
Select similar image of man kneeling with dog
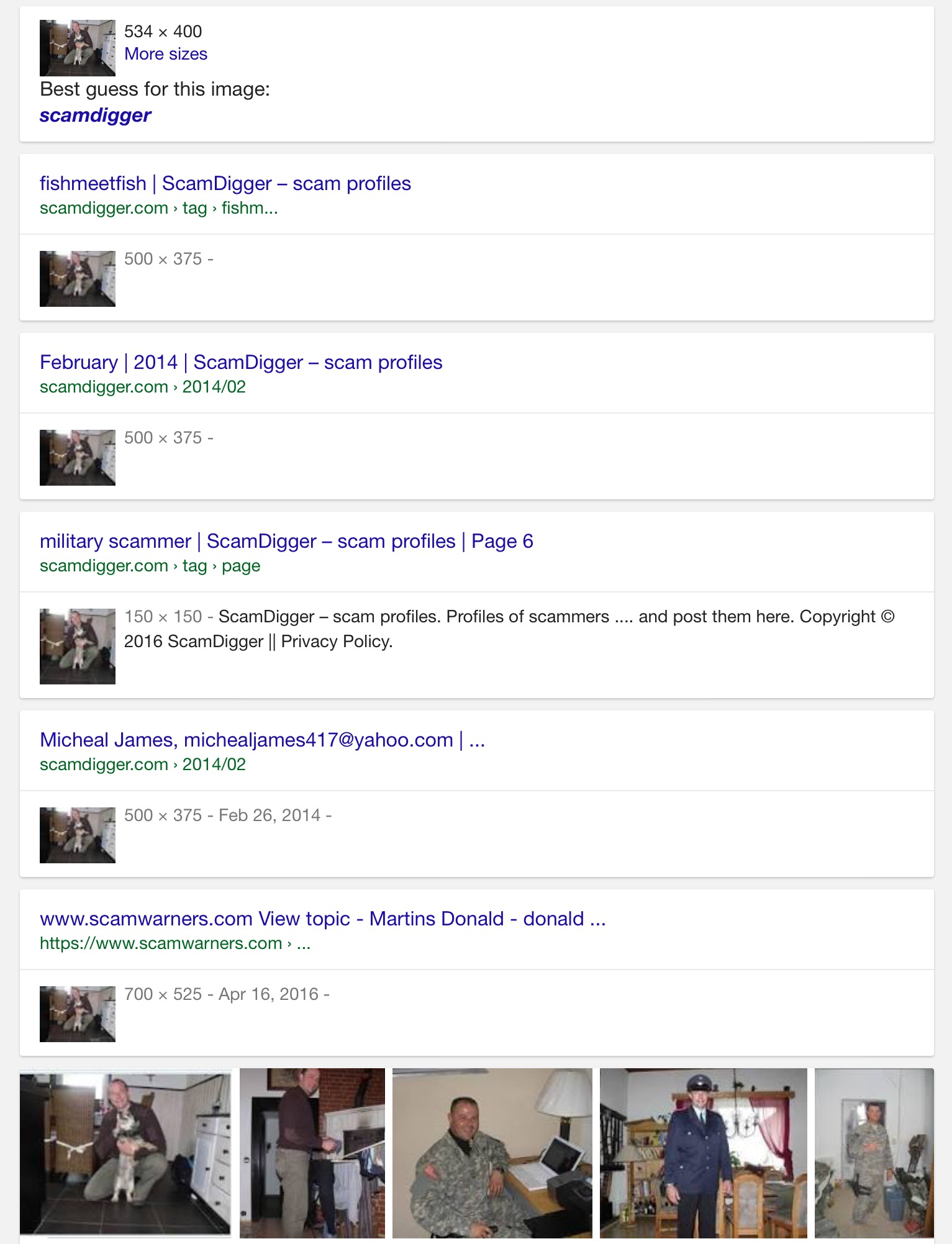pos(125,1153)
